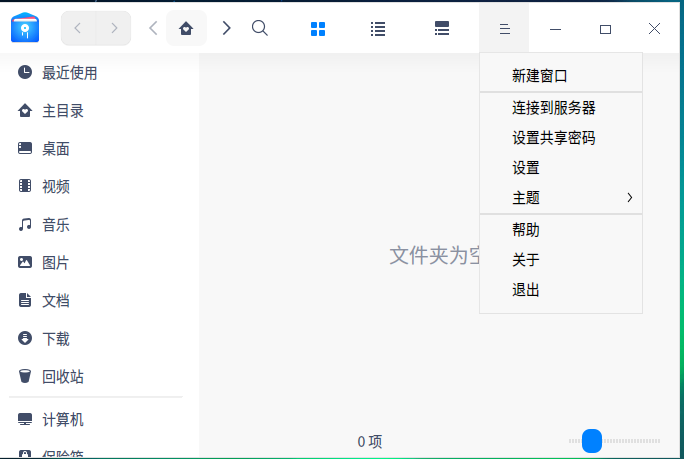The width and height of the screenshot is (684, 459).
Task: Switch to compact detail view
Action: coord(441,29)
